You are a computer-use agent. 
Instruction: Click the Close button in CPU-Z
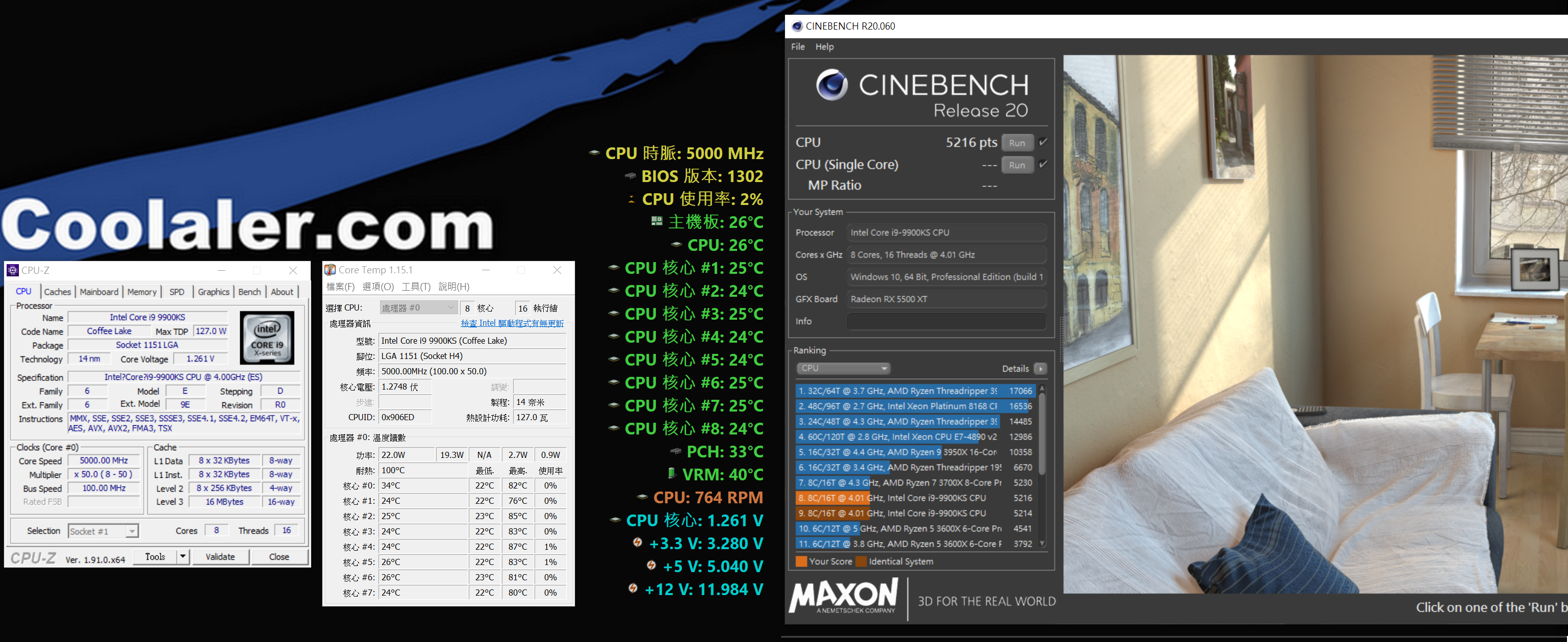pyautogui.click(x=280, y=557)
